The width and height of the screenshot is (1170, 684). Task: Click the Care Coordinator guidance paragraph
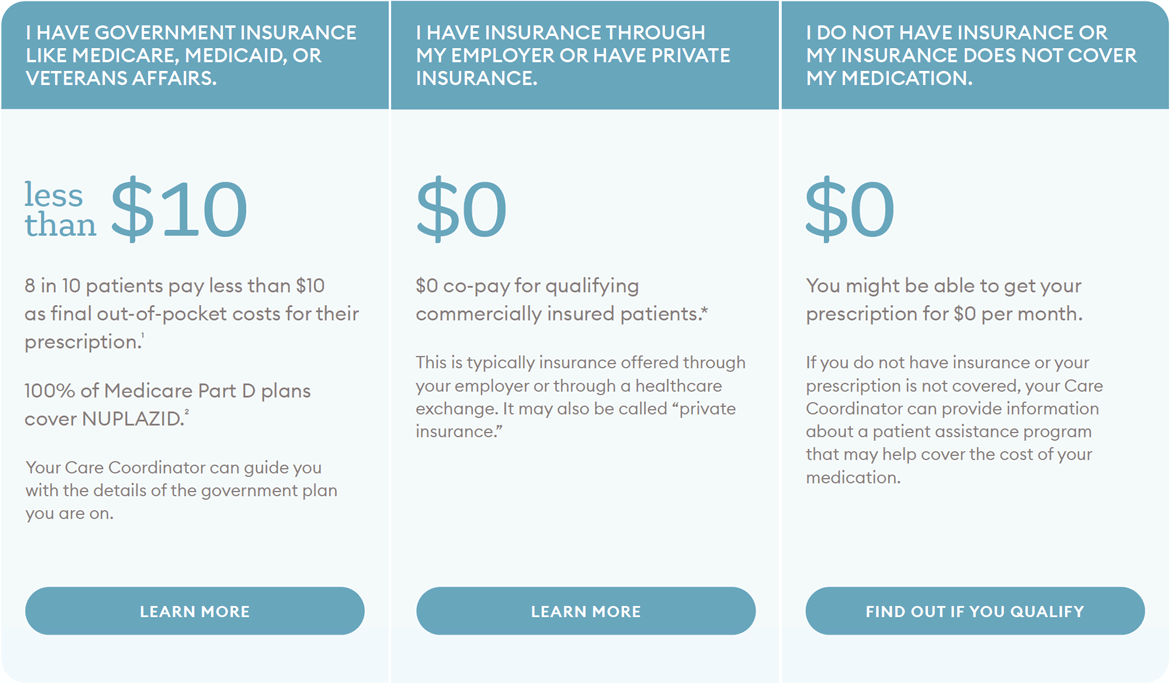(181, 490)
